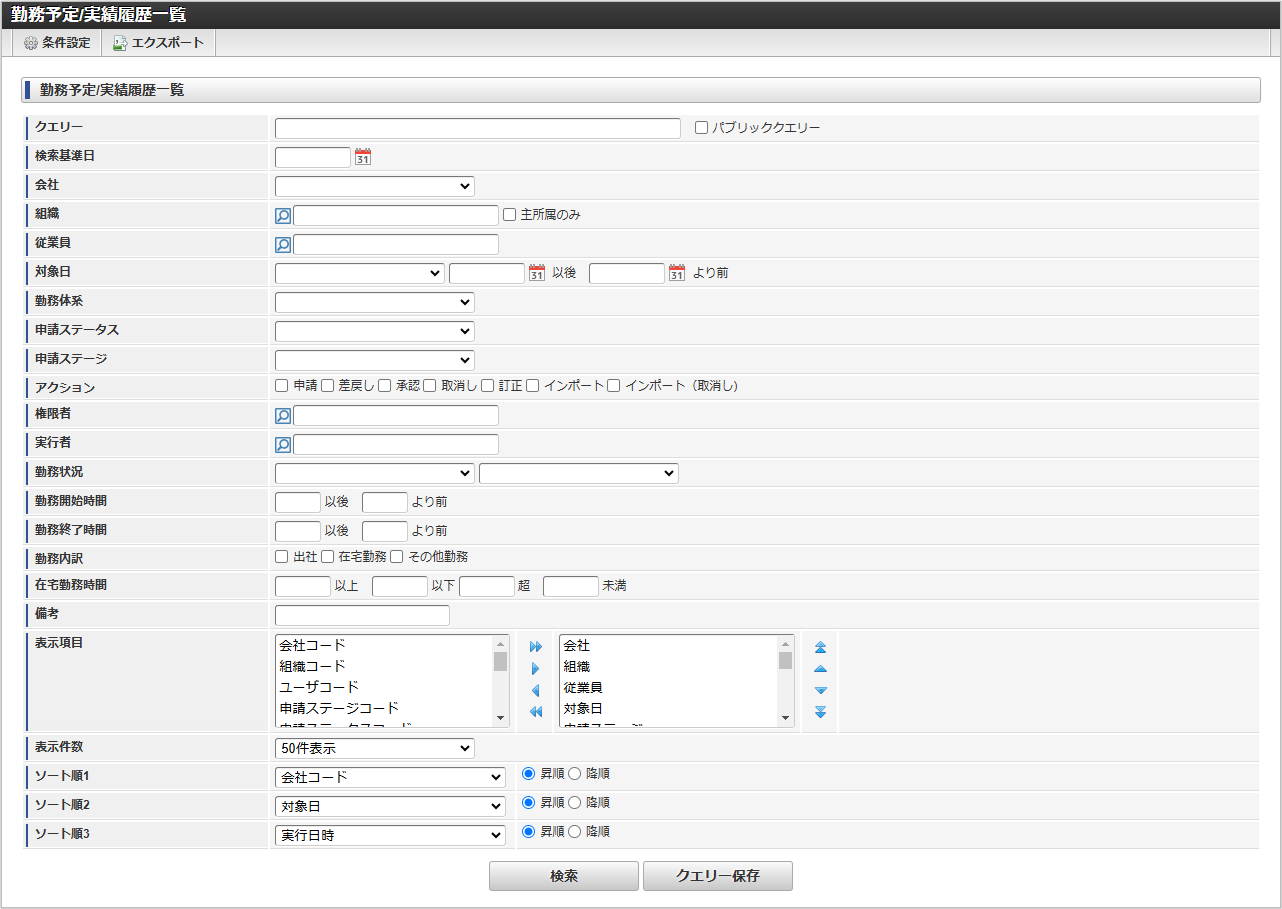Click エクスポート in the toolbar
This screenshot has width=1282, height=909.
pyautogui.click(x=158, y=43)
